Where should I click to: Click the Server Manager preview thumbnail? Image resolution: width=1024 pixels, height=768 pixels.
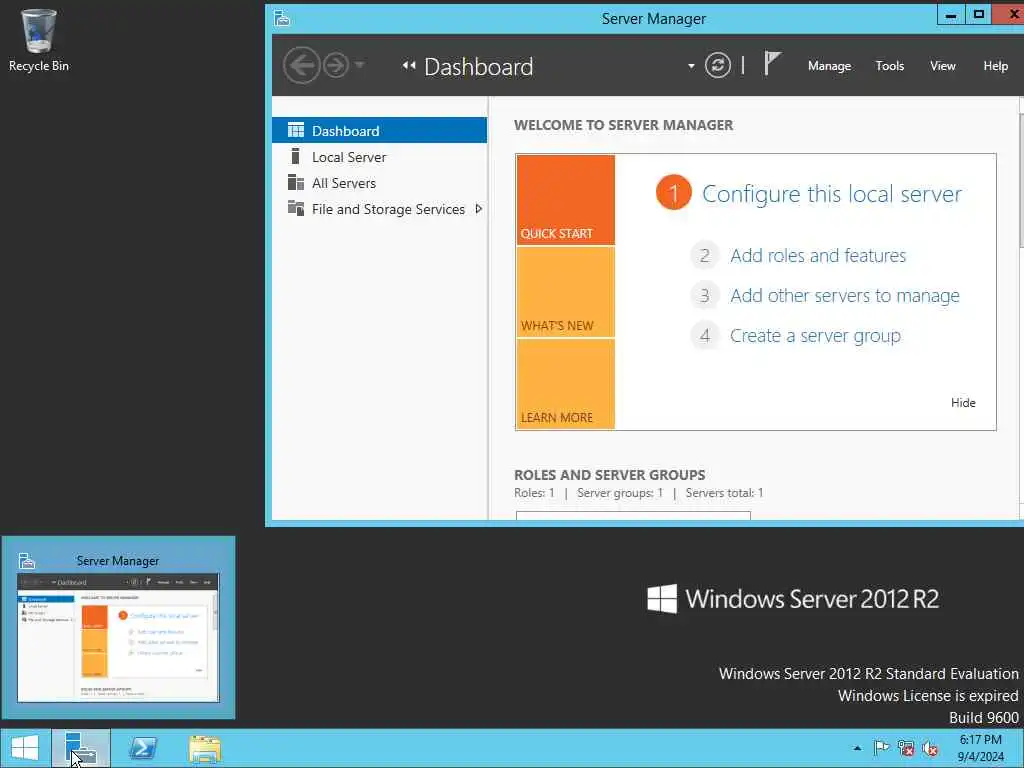tap(118, 637)
